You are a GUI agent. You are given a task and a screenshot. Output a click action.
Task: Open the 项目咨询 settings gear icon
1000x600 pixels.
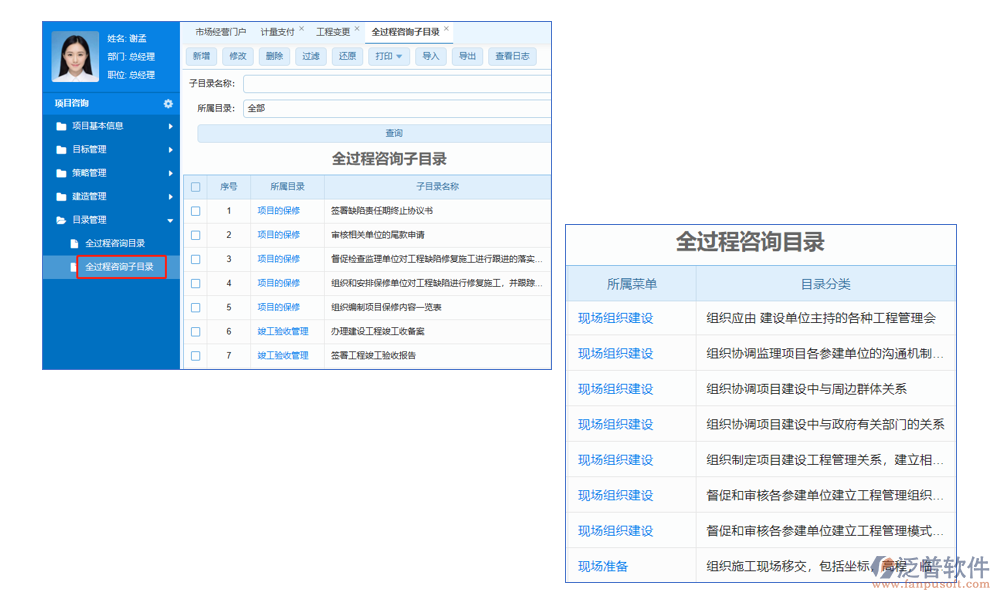click(x=168, y=103)
